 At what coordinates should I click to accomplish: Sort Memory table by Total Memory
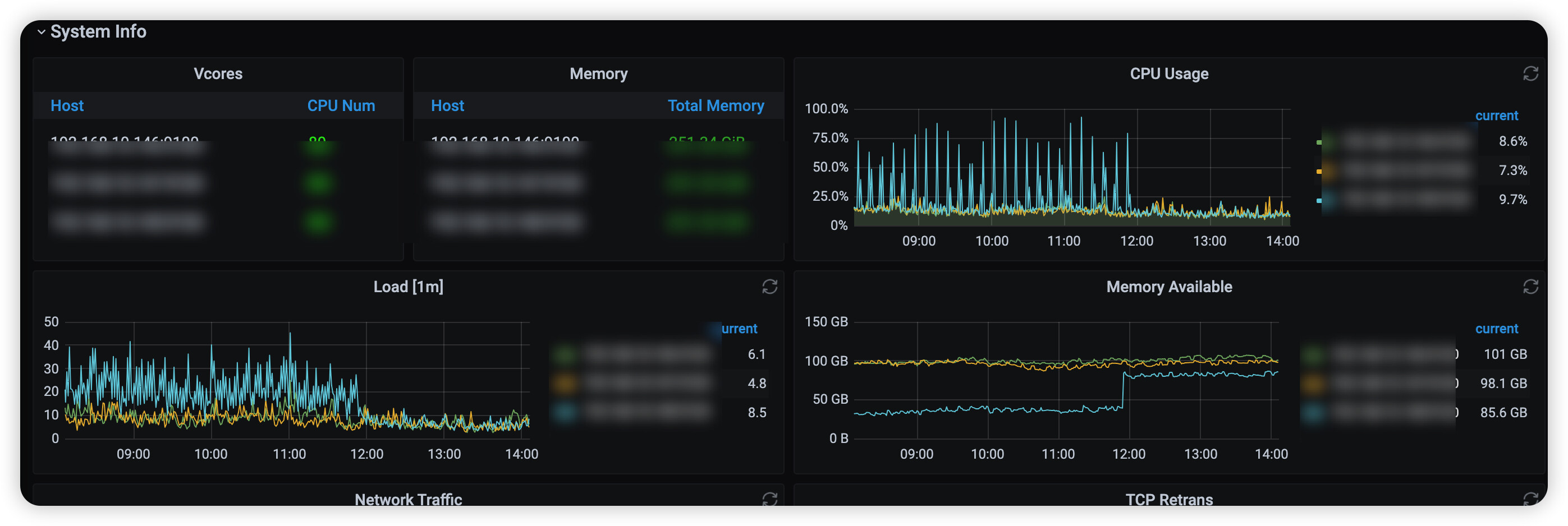[715, 106]
